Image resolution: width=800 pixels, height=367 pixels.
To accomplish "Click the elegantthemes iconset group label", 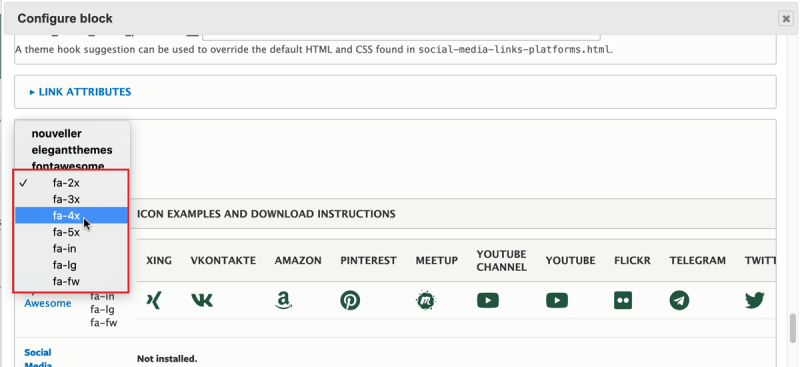I will coord(72,150).
